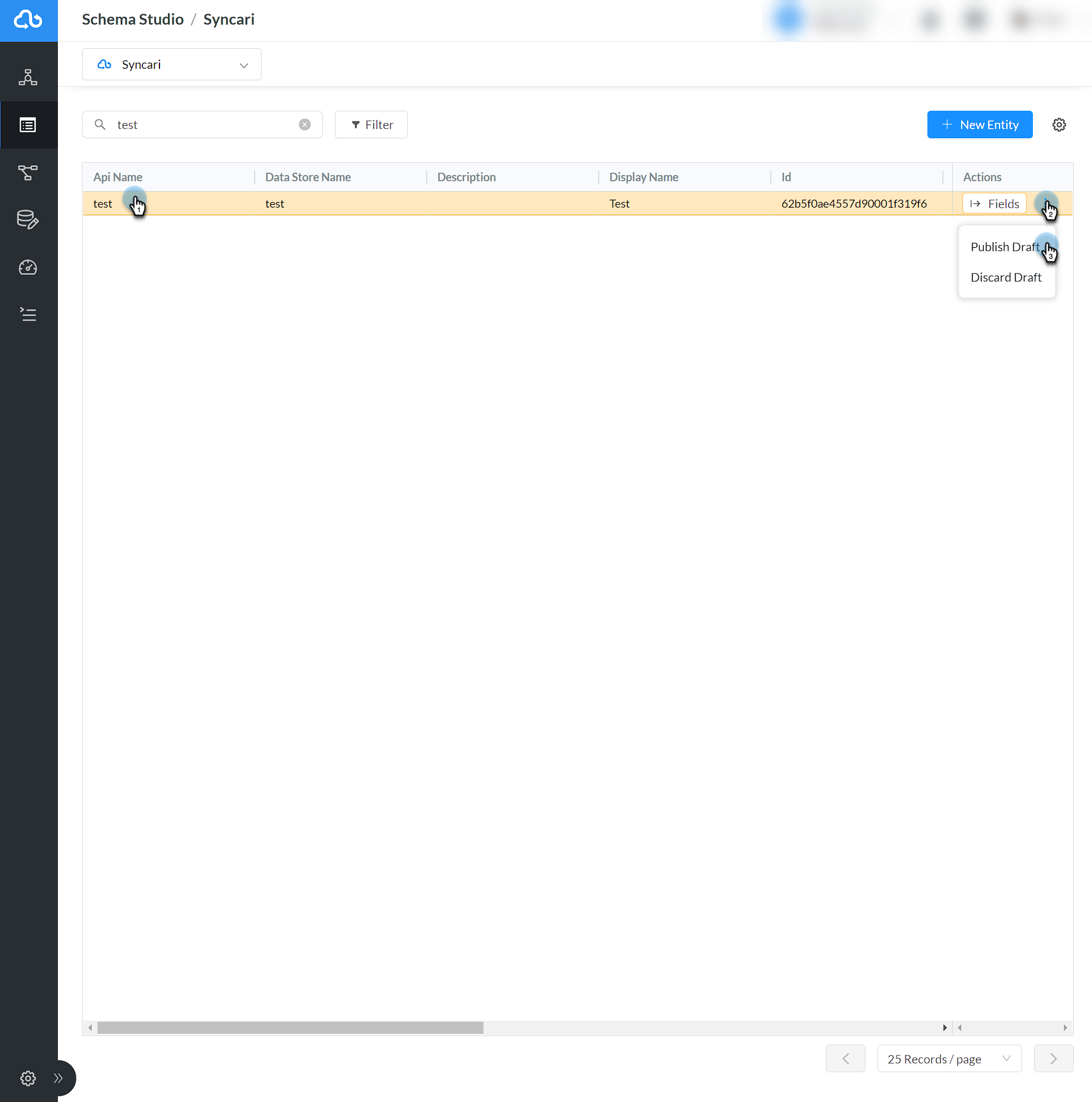The width and height of the screenshot is (1092, 1102).
Task: Click the horizontal scrollbar thumb
Action: click(x=290, y=1027)
